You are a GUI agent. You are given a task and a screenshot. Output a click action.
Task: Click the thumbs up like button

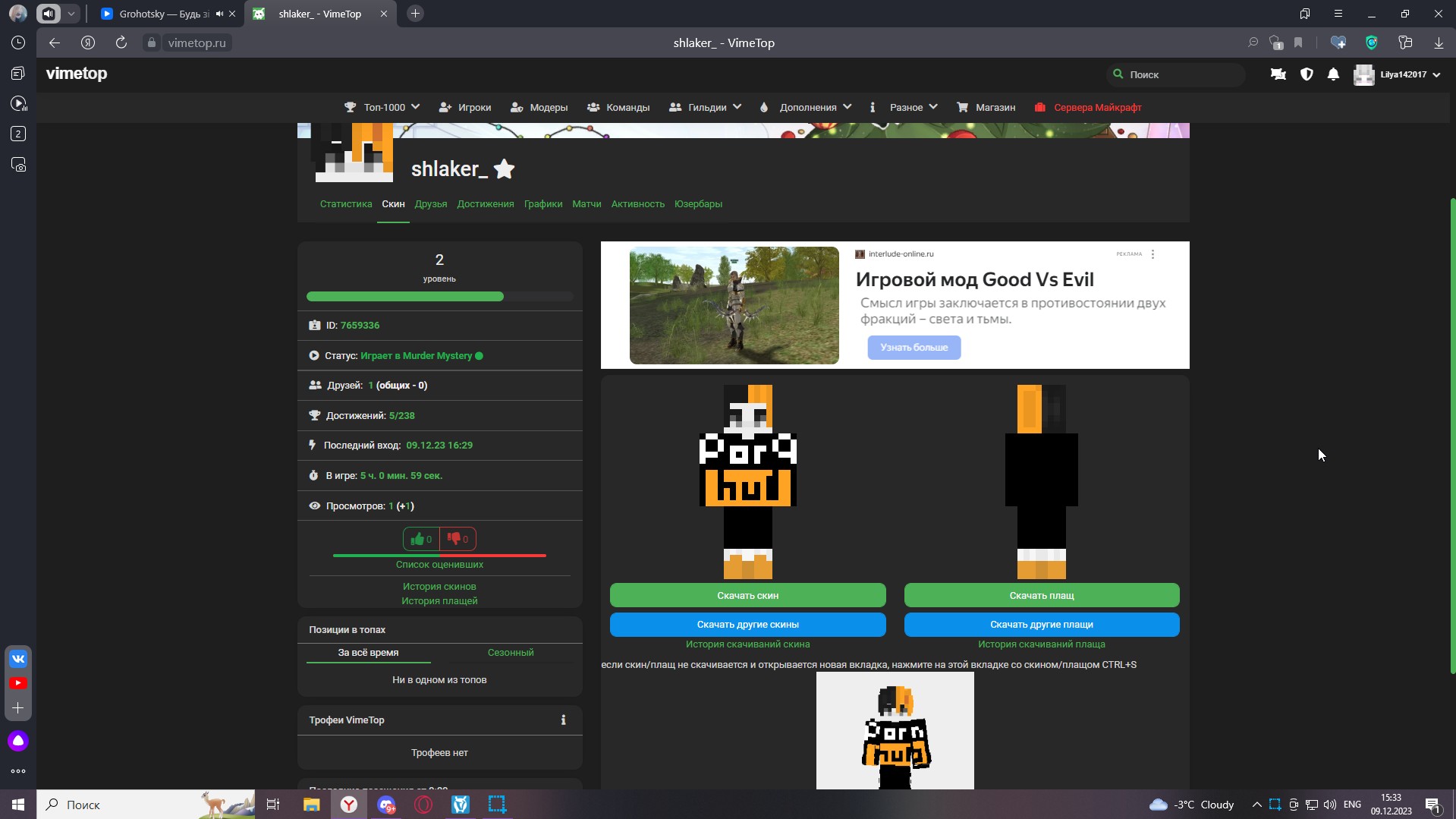pyautogui.click(x=421, y=539)
